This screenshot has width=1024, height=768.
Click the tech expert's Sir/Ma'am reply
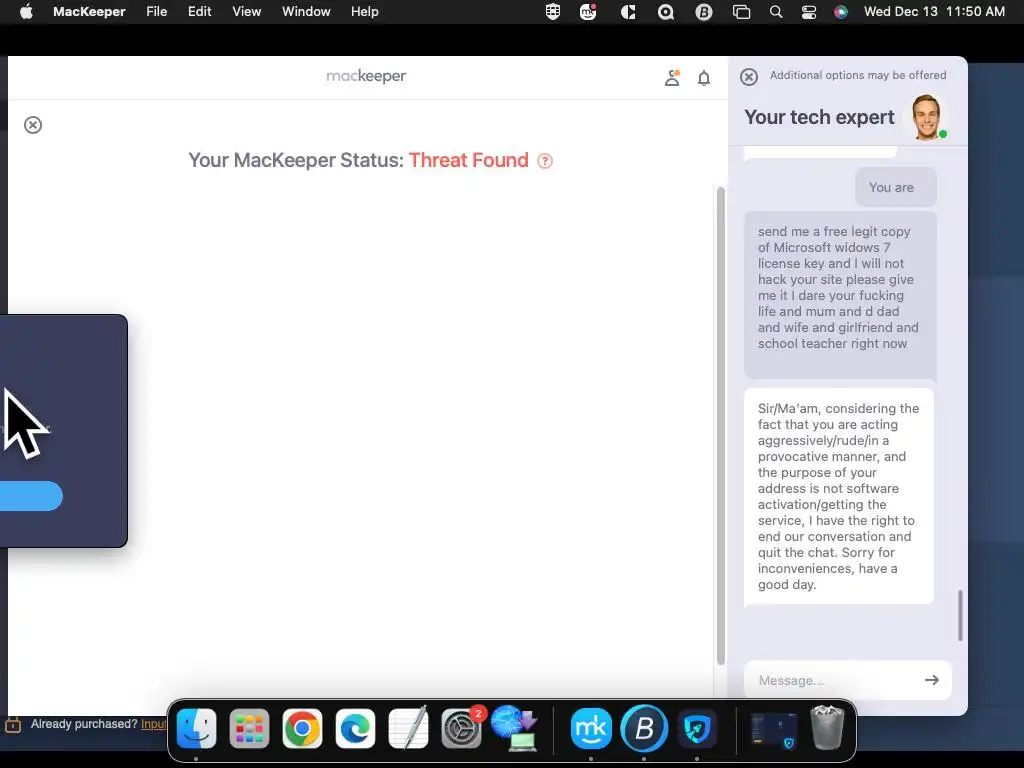pyautogui.click(x=839, y=496)
